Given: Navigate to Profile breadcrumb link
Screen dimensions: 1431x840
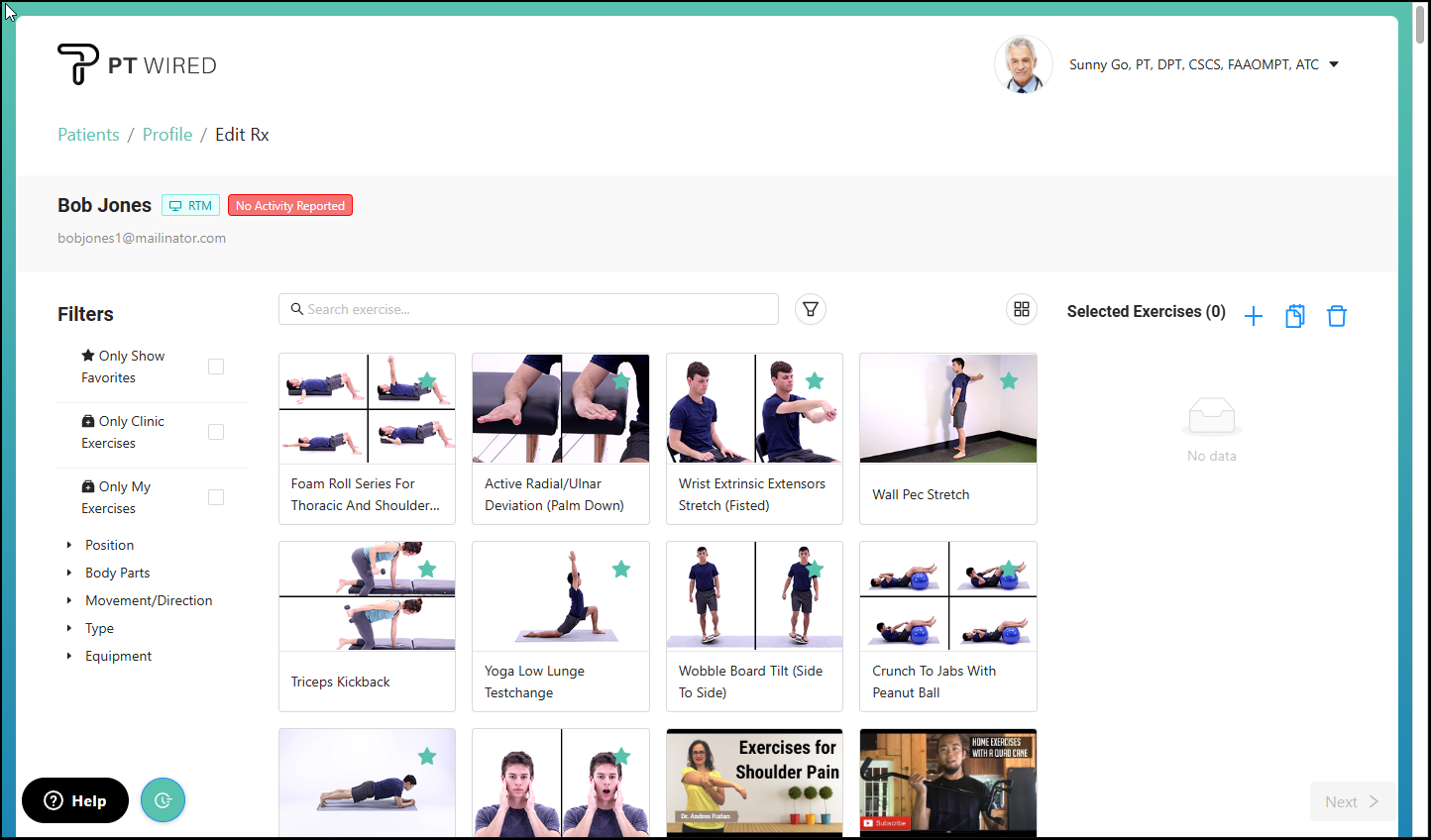Looking at the screenshot, I should [x=167, y=135].
